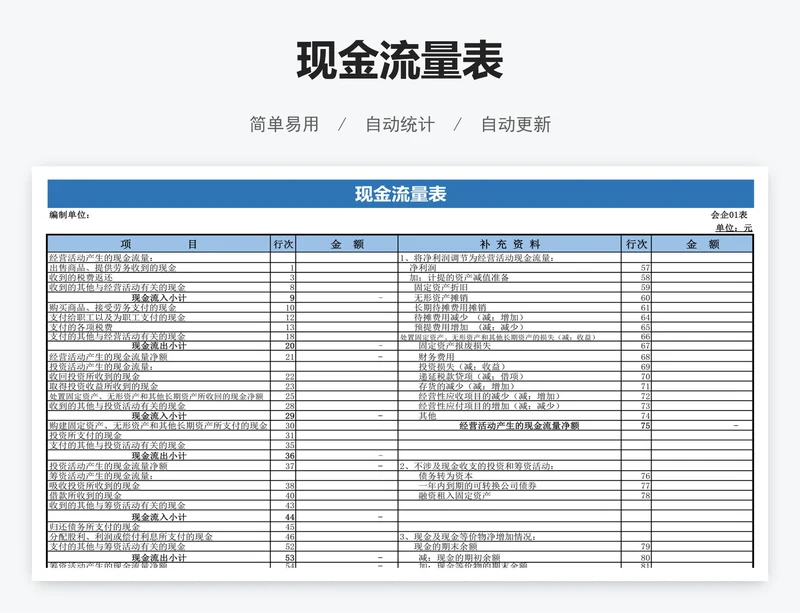
Task: Select row 分配股利、利润或偿付利息所支付的现金
Action: [x=131, y=536]
